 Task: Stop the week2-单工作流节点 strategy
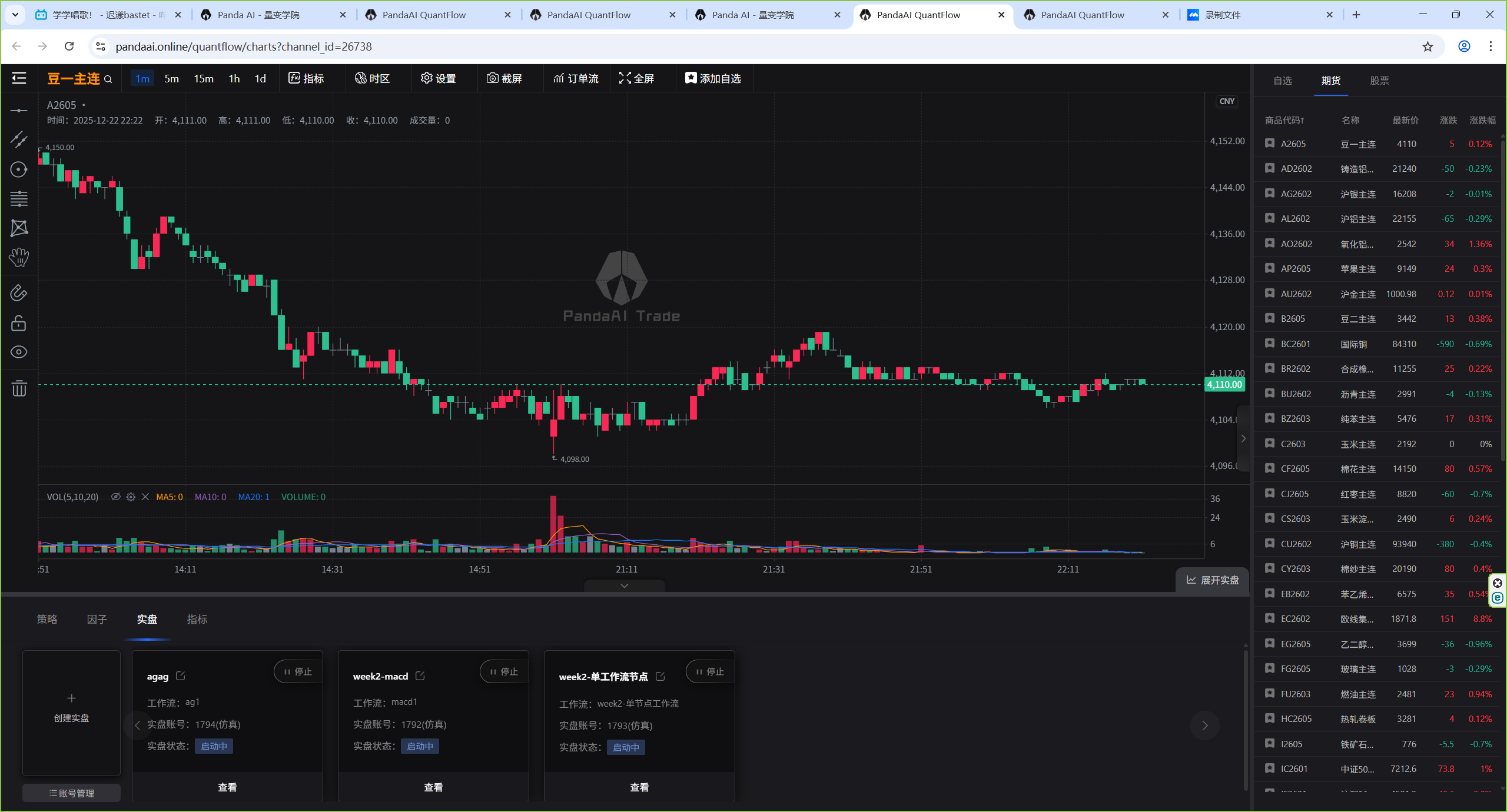click(710, 672)
